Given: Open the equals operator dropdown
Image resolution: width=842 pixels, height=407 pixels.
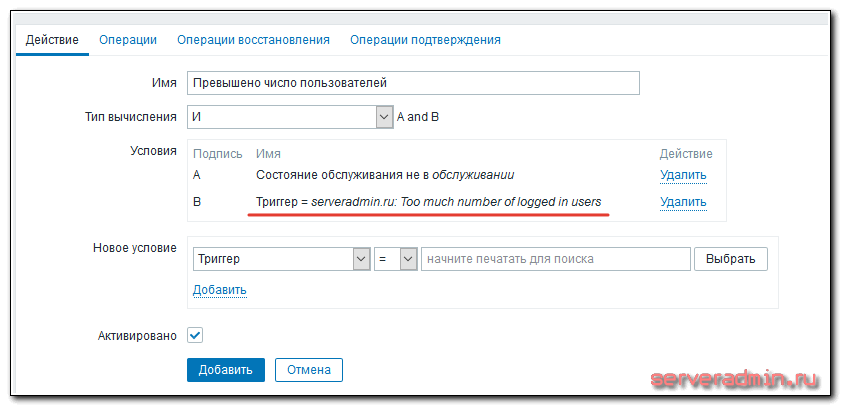Looking at the screenshot, I should 396,259.
